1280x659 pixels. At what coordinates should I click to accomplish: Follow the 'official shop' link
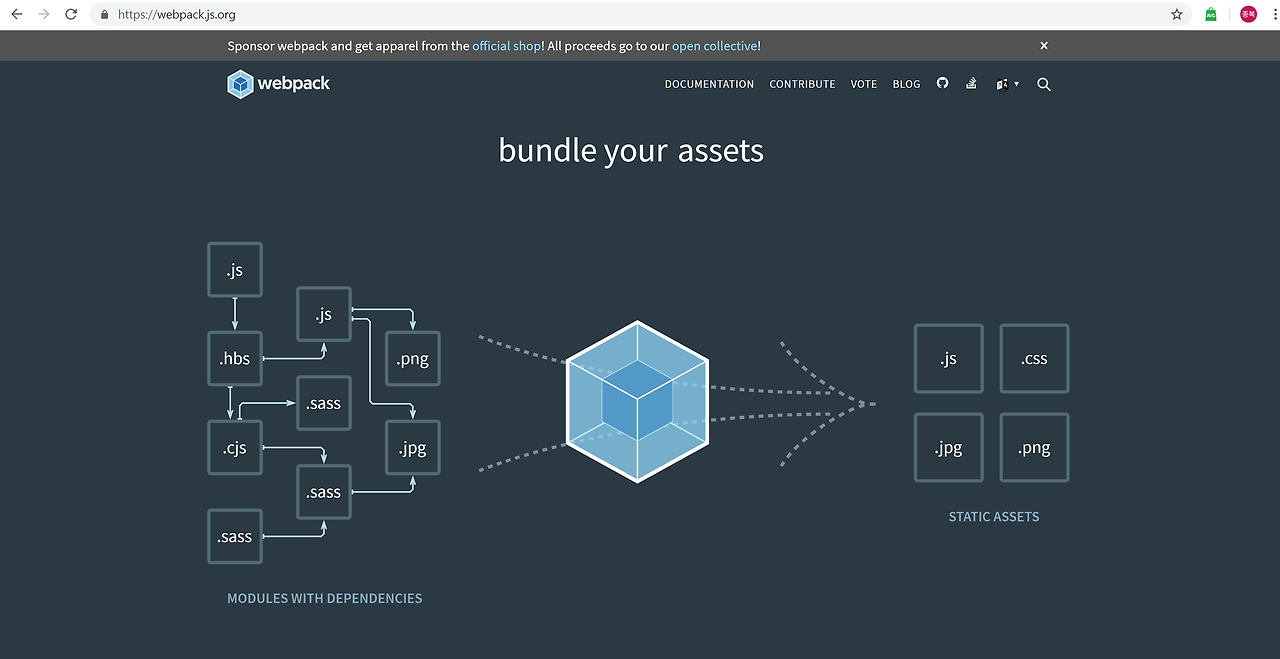click(x=506, y=46)
